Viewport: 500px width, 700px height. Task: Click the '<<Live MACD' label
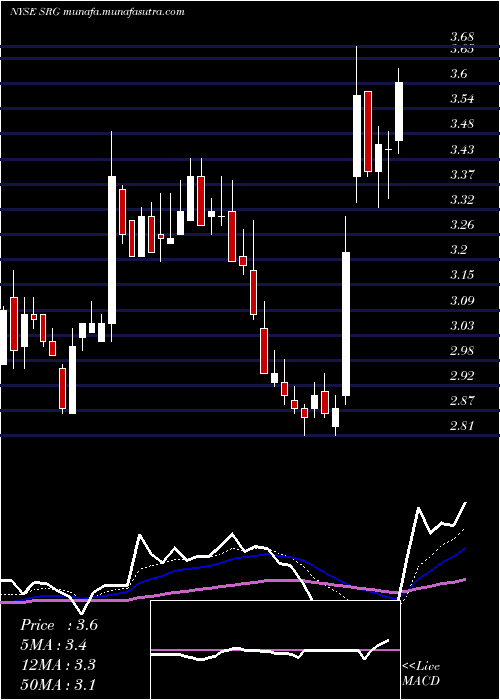click(421, 674)
